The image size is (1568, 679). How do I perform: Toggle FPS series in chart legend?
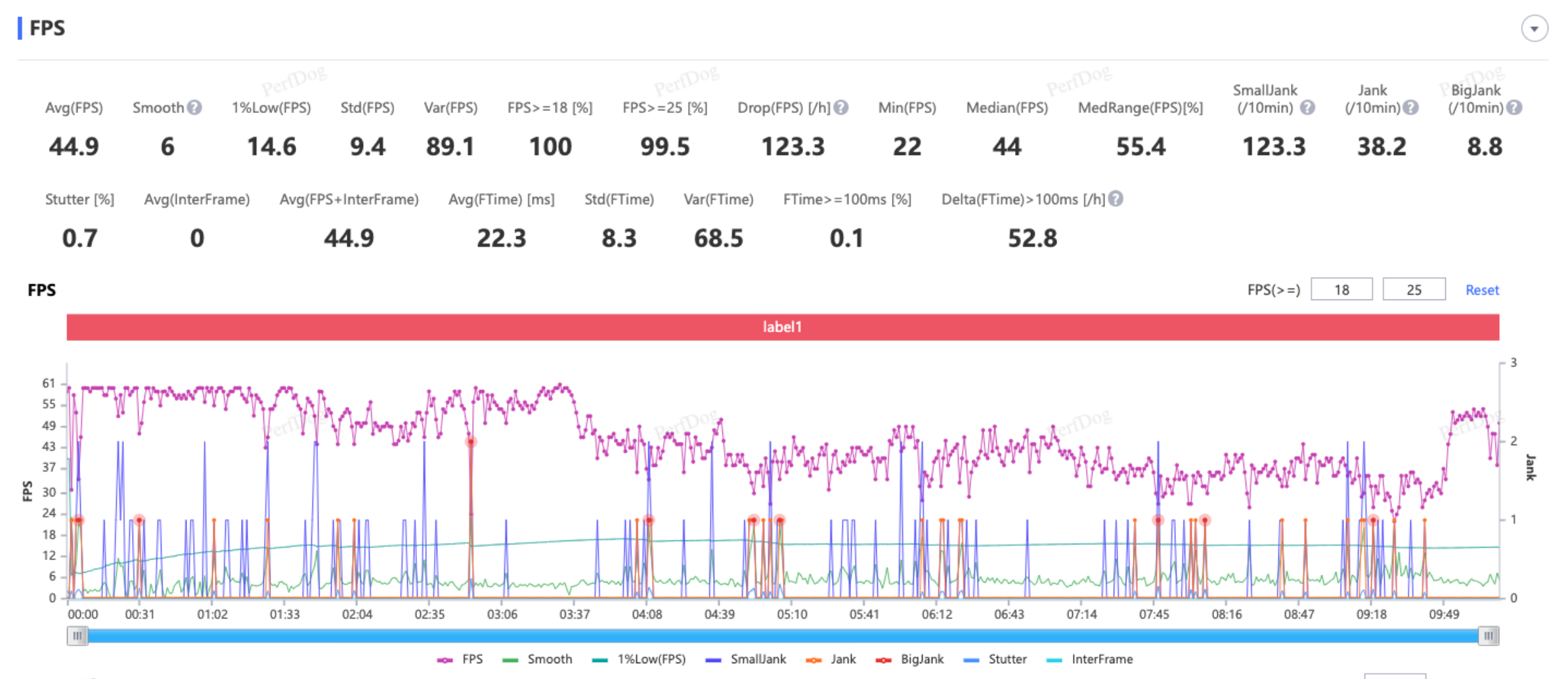click(x=460, y=659)
